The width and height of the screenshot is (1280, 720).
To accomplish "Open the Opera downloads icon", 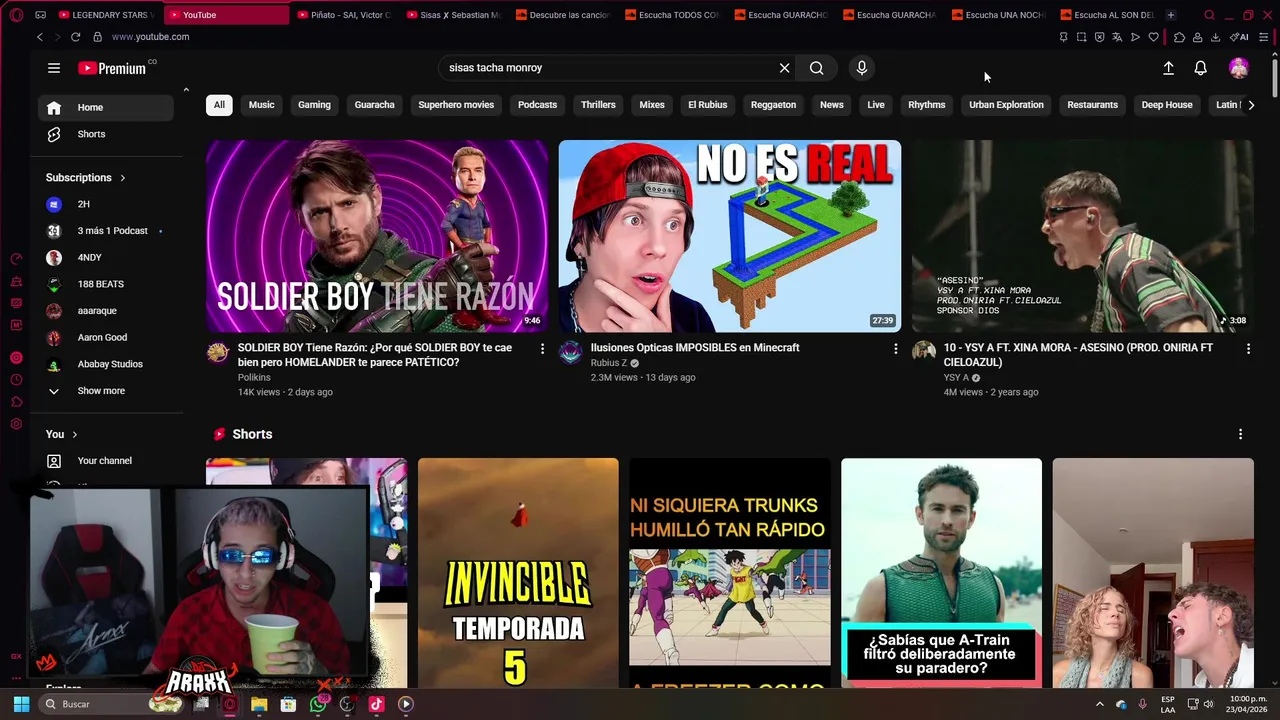I will (1215, 37).
